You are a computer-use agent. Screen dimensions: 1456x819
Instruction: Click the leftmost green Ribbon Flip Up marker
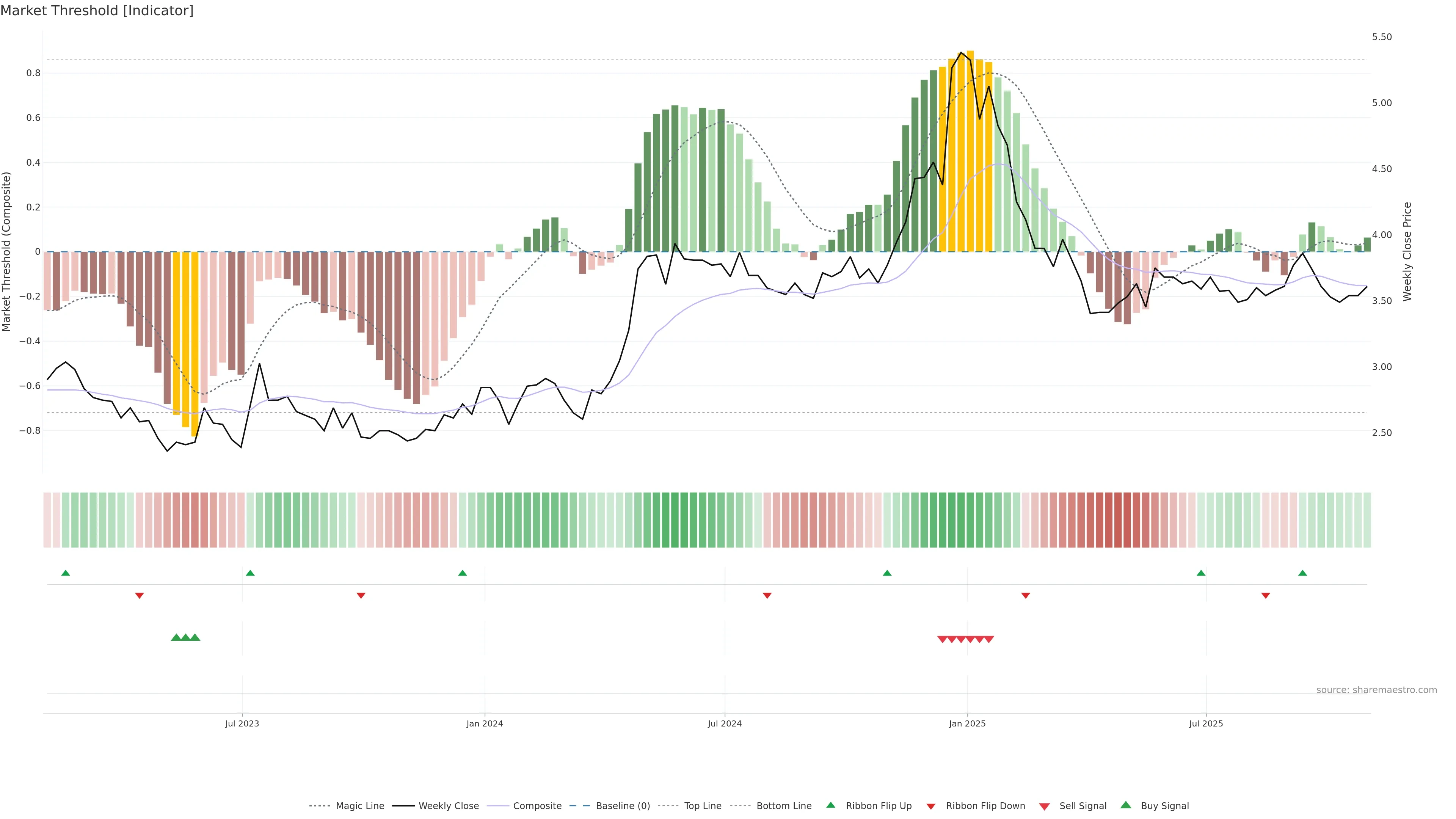point(66,573)
